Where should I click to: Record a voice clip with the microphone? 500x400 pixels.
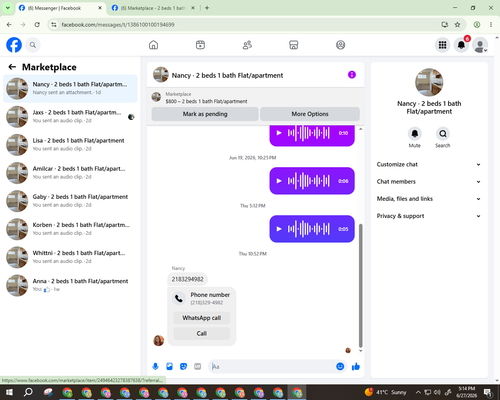coord(155,367)
